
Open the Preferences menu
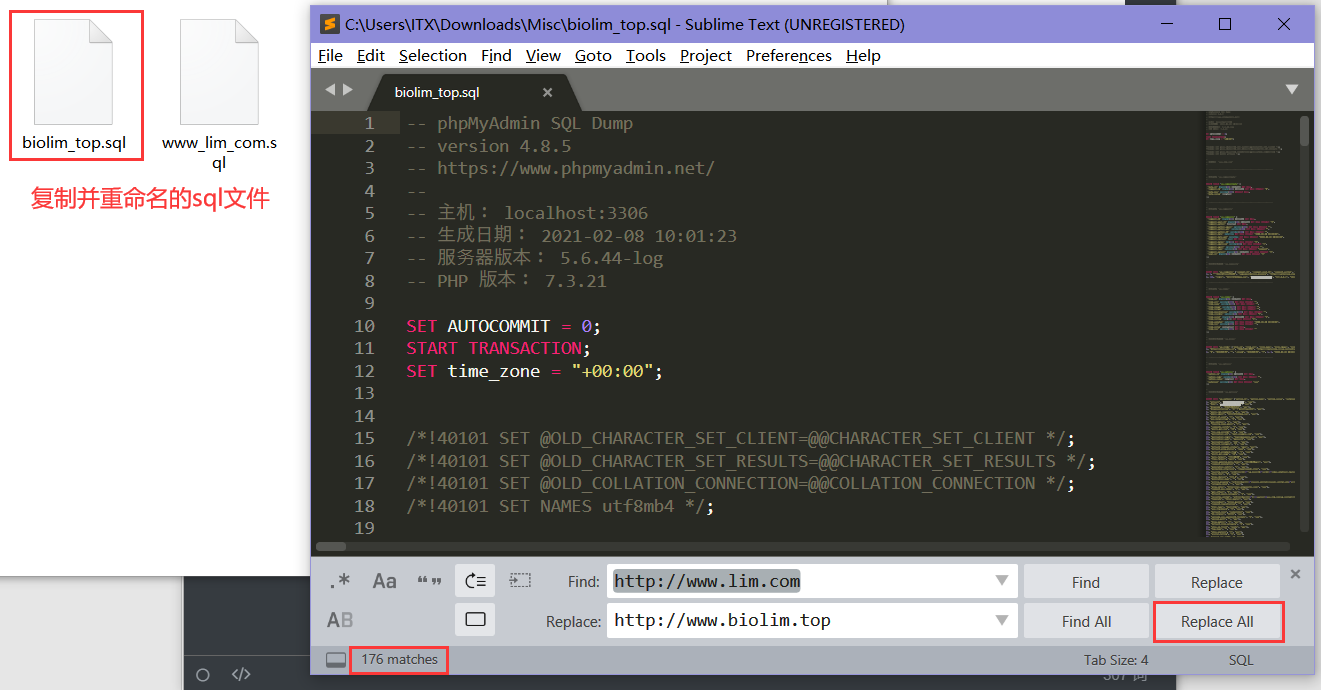789,56
